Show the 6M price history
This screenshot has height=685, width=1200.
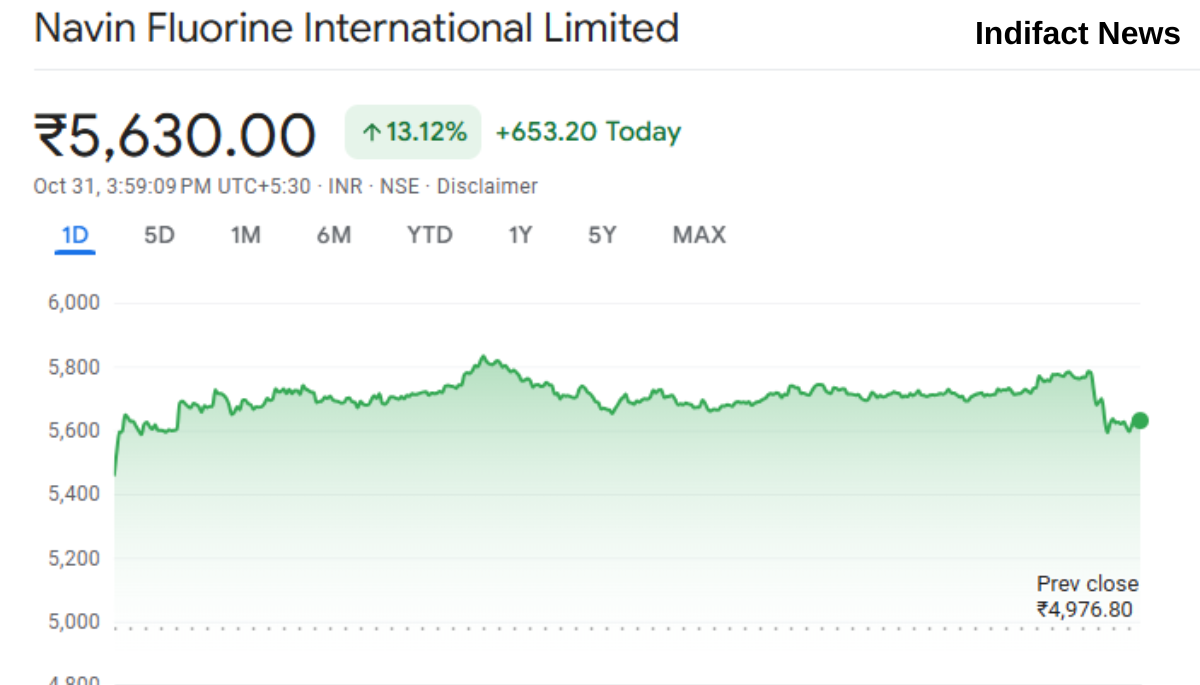click(x=334, y=236)
